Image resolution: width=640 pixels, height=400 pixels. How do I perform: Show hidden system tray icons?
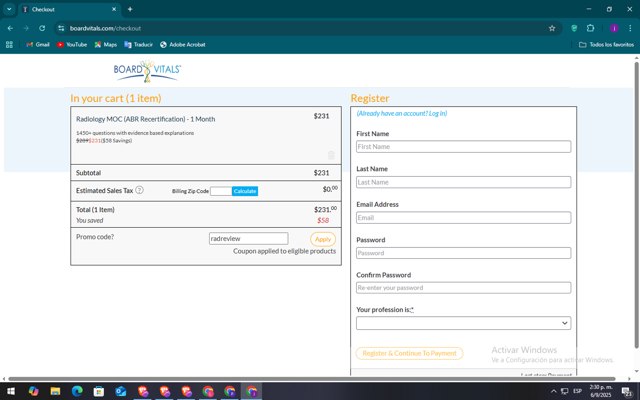tap(553, 391)
